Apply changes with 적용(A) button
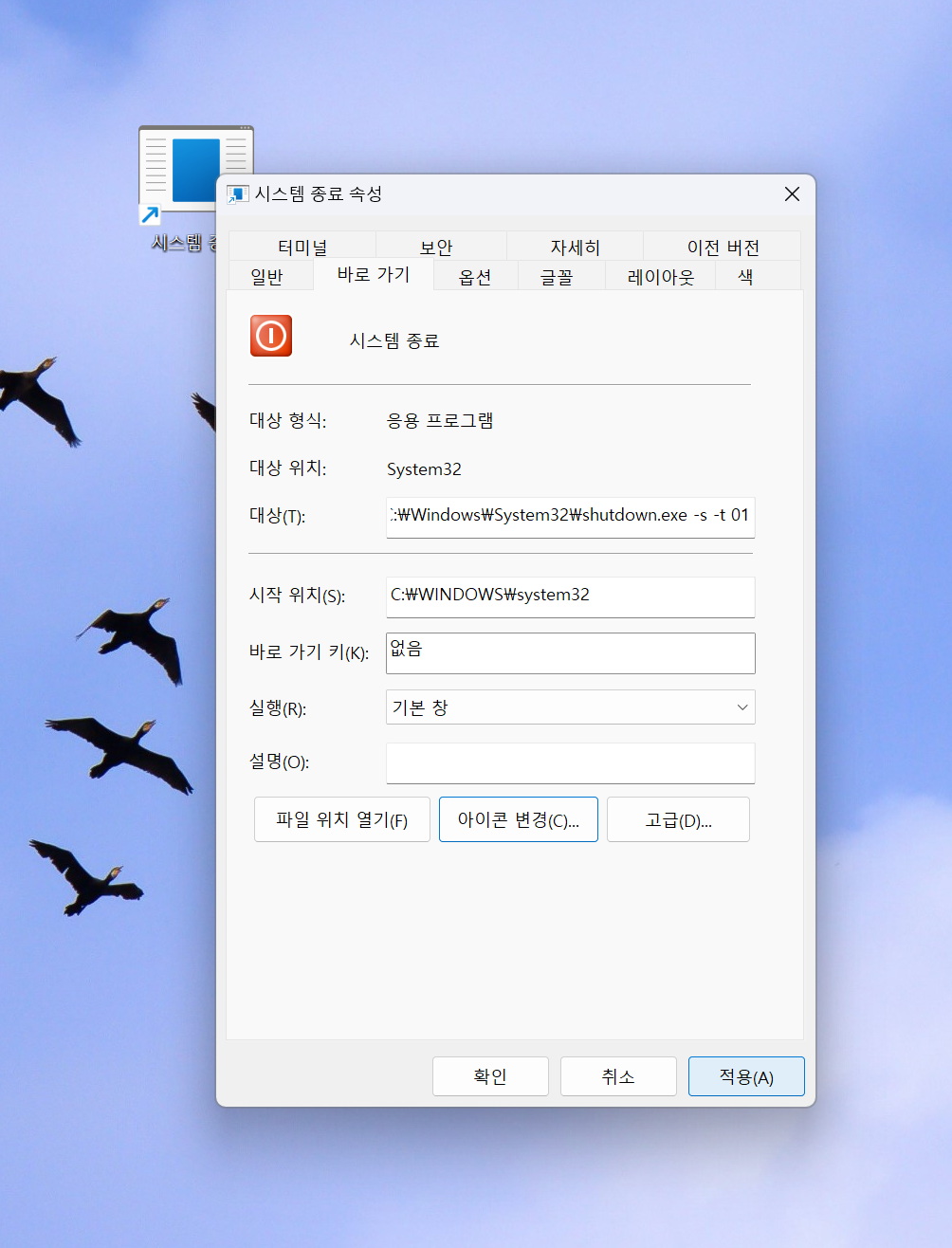Screen dimensions: 952x1248 pyautogui.click(x=746, y=1076)
